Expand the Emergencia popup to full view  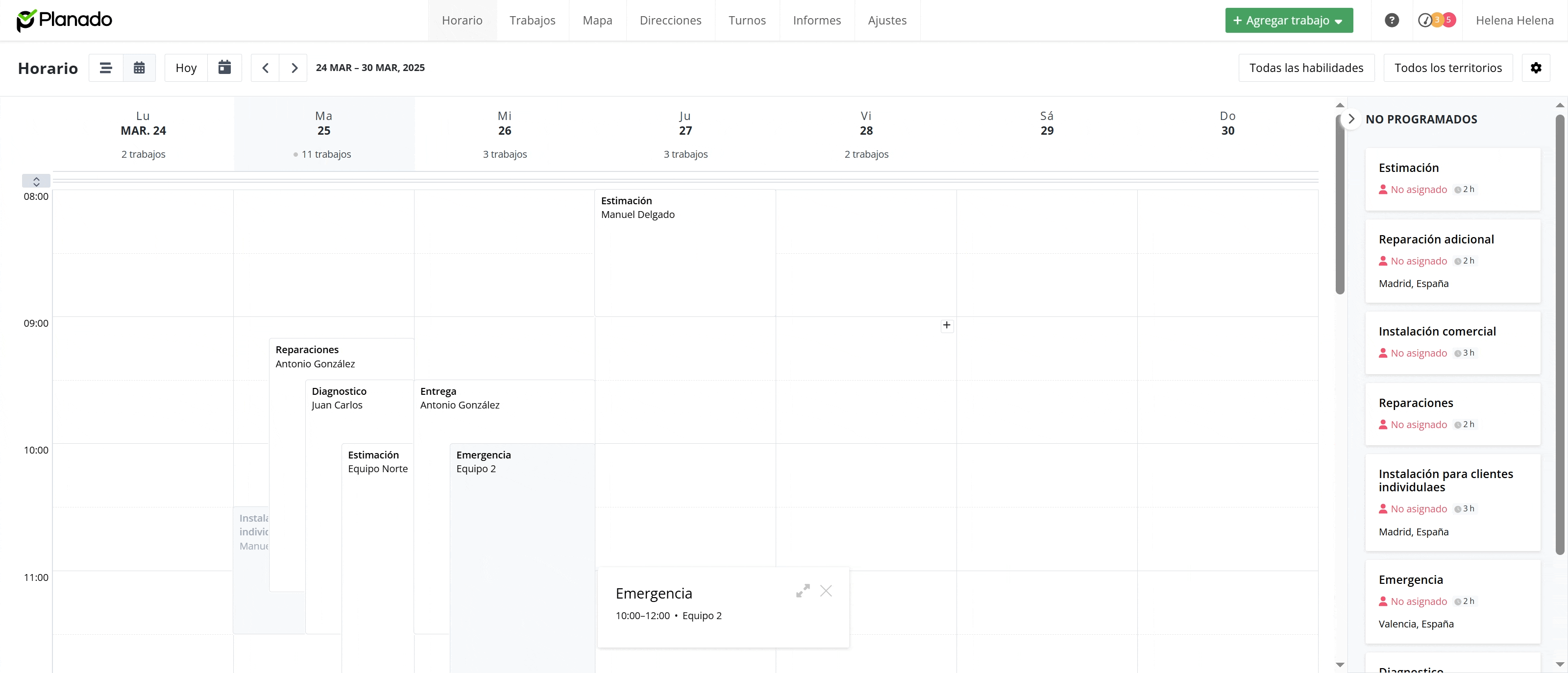tap(803, 591)
